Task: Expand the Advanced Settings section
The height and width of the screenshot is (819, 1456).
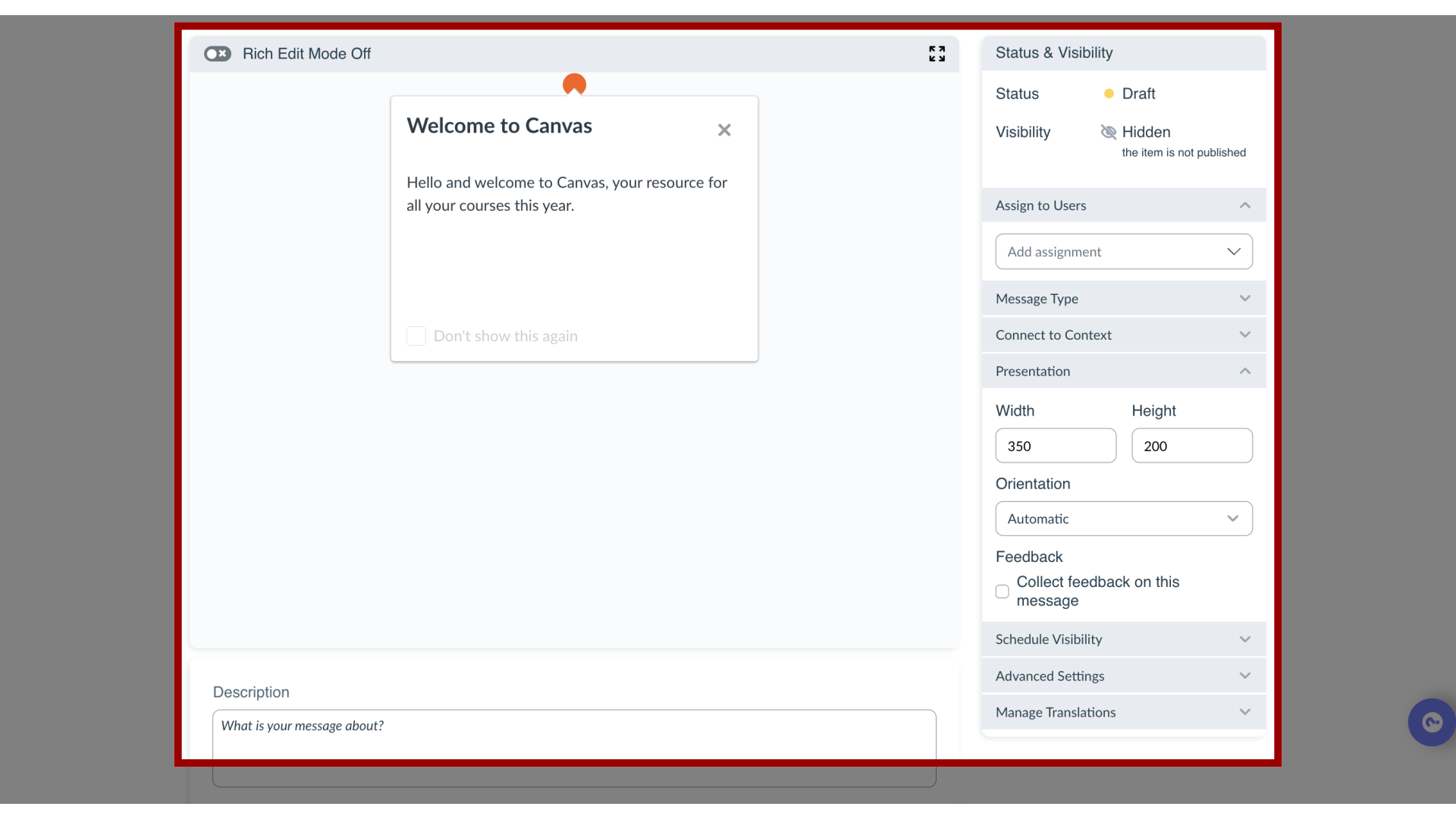Action: click(1123, 676)
